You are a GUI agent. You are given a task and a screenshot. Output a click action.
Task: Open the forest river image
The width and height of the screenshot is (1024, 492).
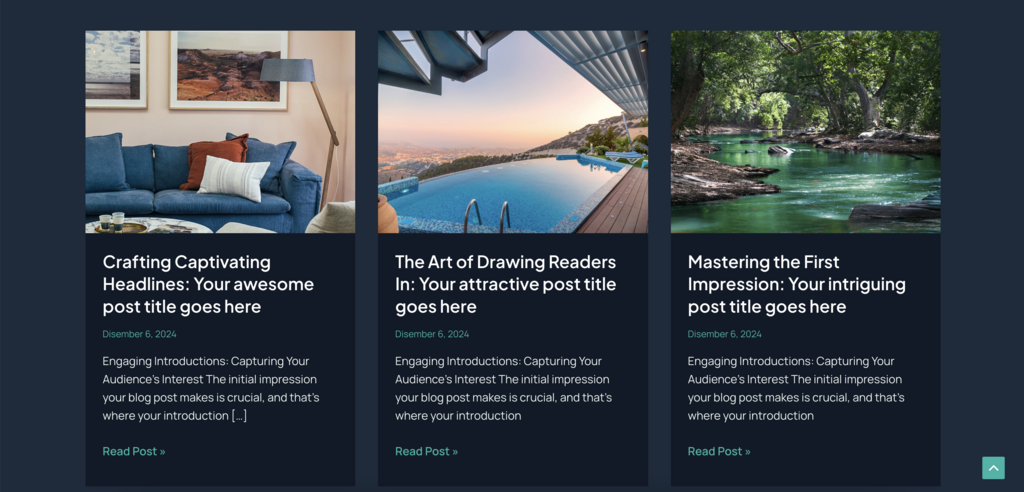point(805,132)
